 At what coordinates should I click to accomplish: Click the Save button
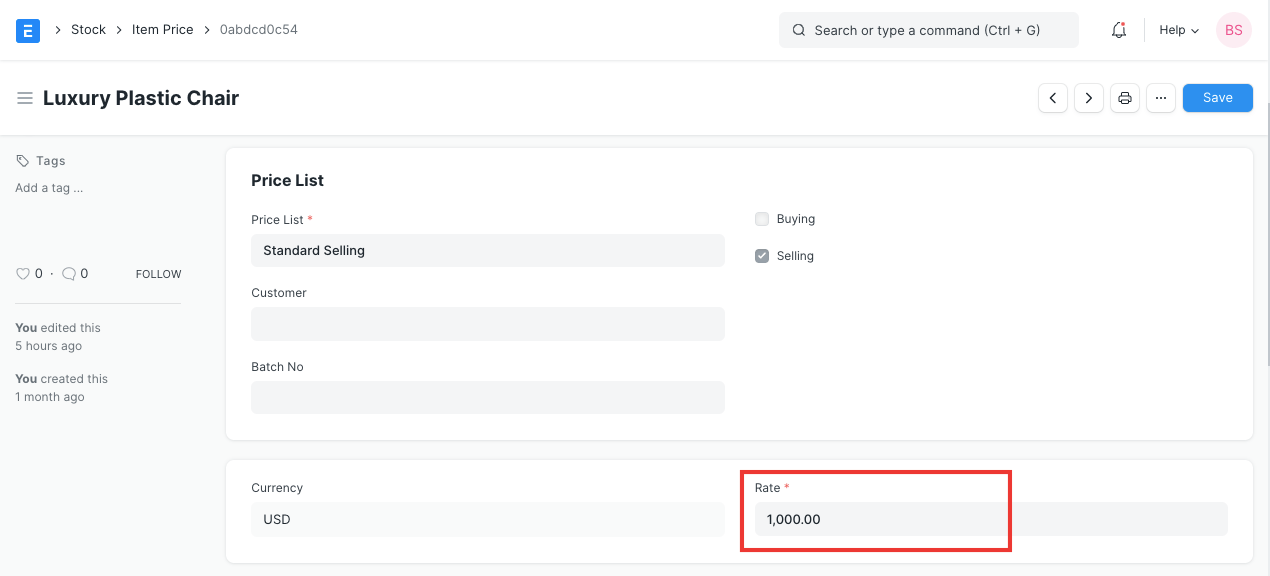coord(1217,97)
